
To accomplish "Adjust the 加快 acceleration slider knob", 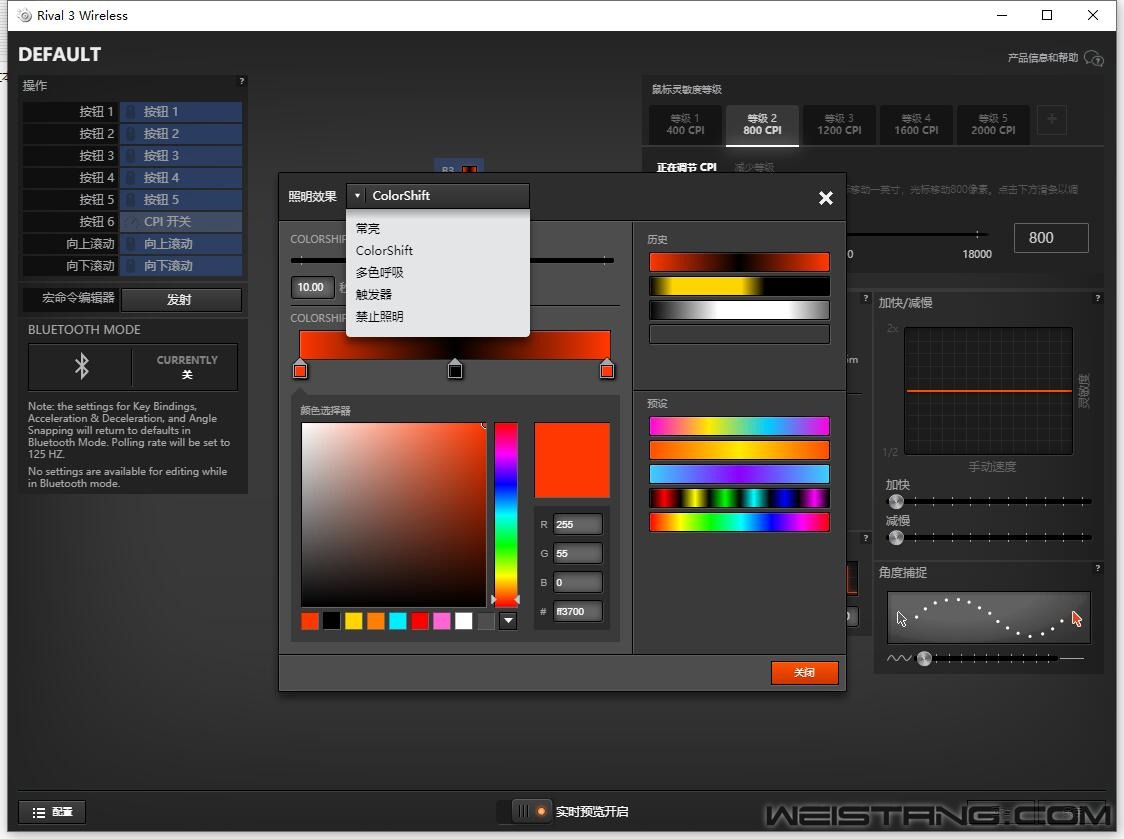I will (x=896, y=501).
